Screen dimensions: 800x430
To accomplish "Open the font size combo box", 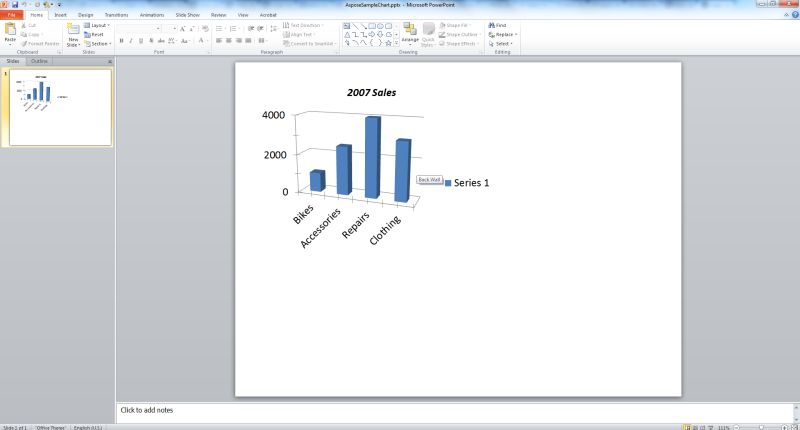I will [170, 29].
